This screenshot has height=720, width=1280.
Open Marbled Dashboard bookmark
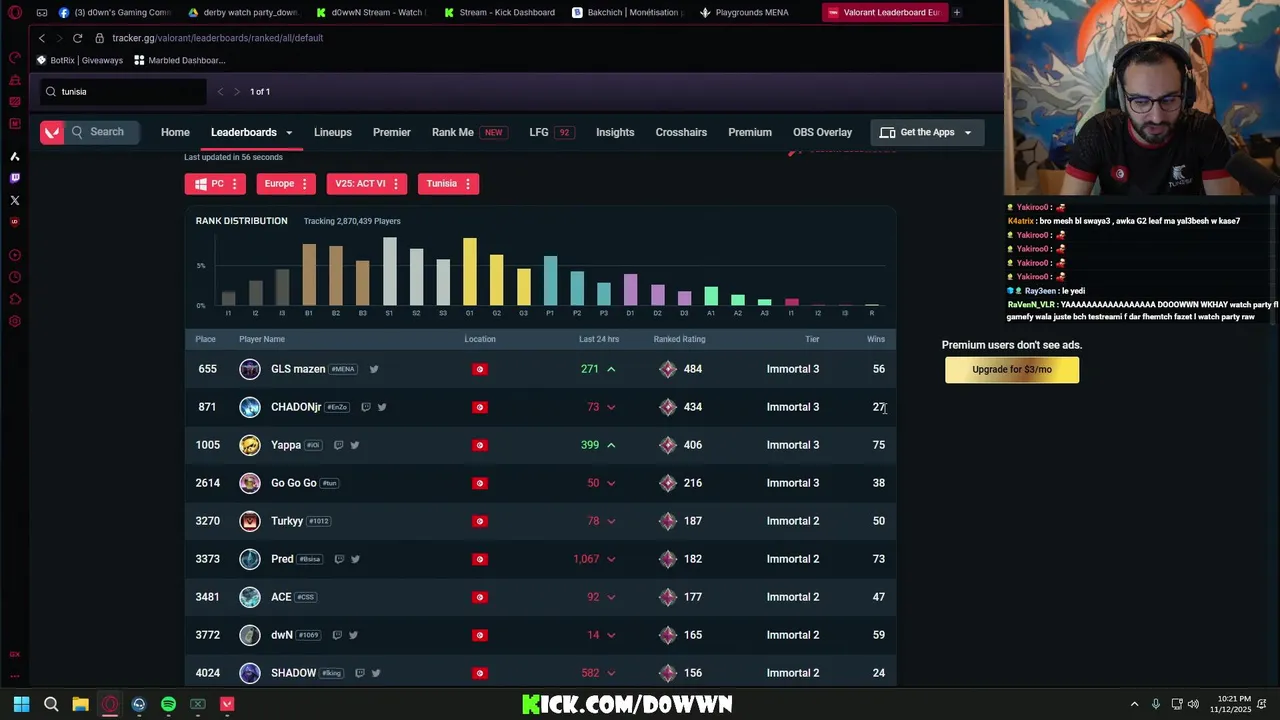(180, 60)
